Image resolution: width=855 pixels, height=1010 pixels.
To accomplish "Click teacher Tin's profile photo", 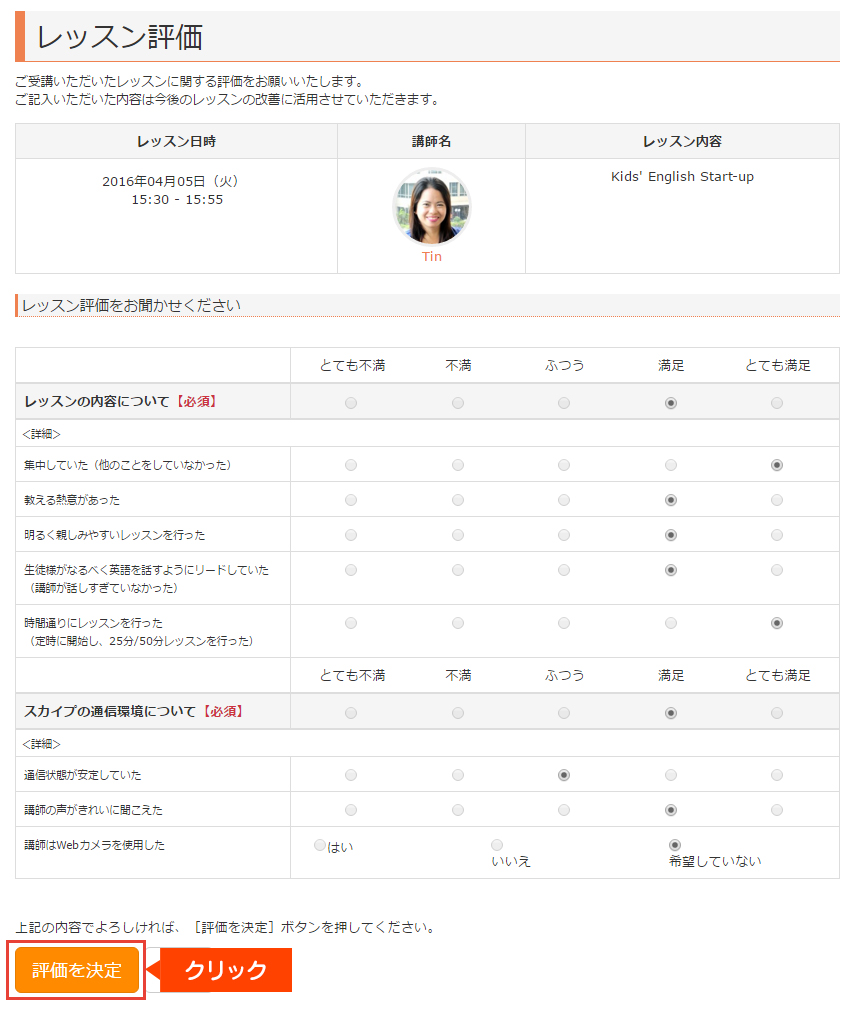I will tap(432, 207).
